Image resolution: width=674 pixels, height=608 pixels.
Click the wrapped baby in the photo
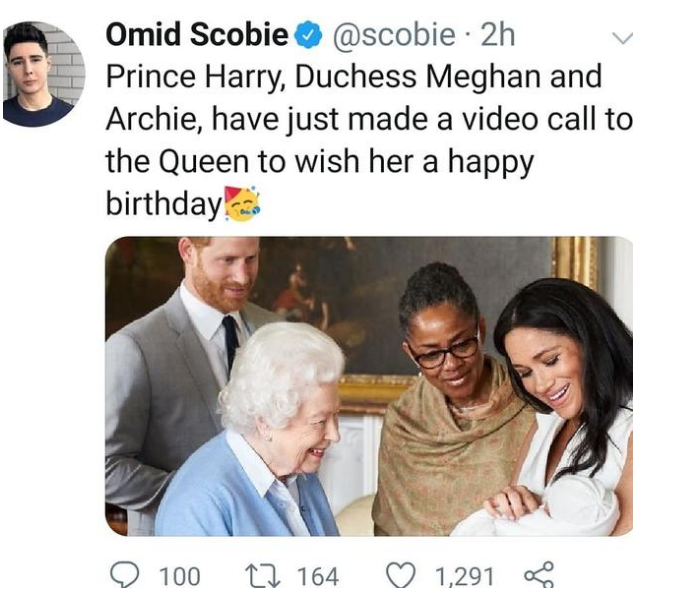tap(545, 508)
